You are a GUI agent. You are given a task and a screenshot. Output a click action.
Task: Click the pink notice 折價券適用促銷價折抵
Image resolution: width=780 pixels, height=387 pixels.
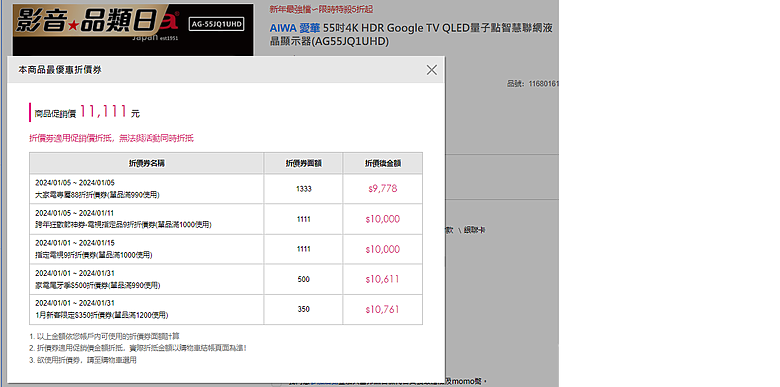coord(111,138)
